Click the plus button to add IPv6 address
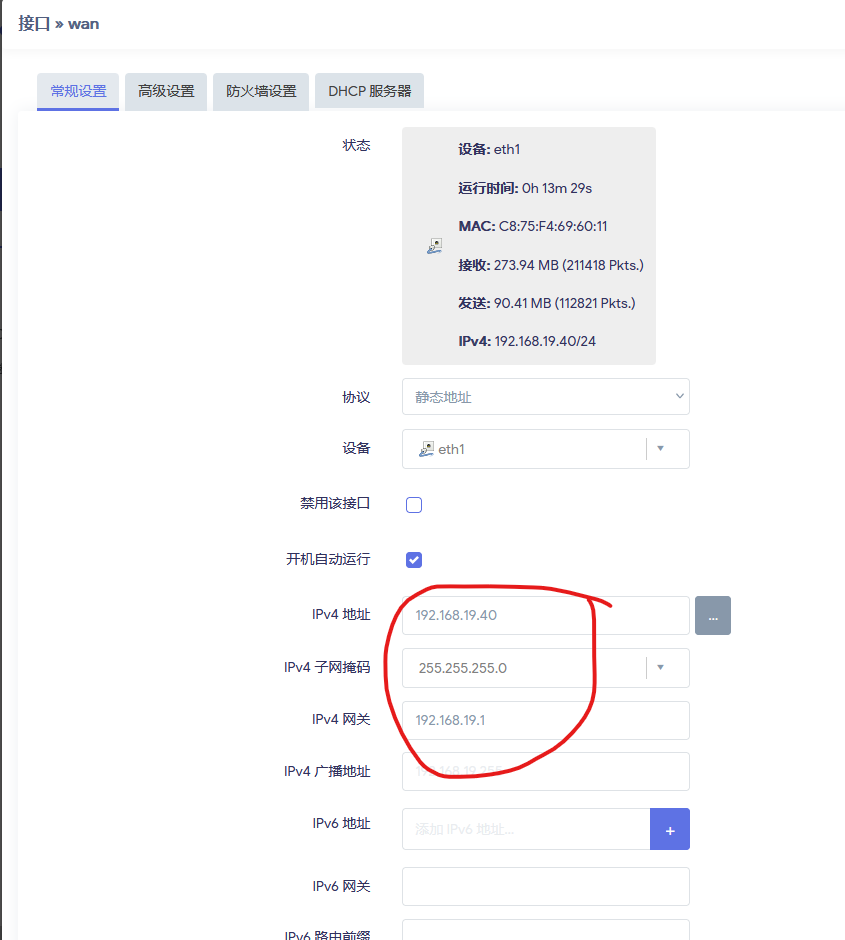This screenshot has height=940, width=845. coord(669,829)
